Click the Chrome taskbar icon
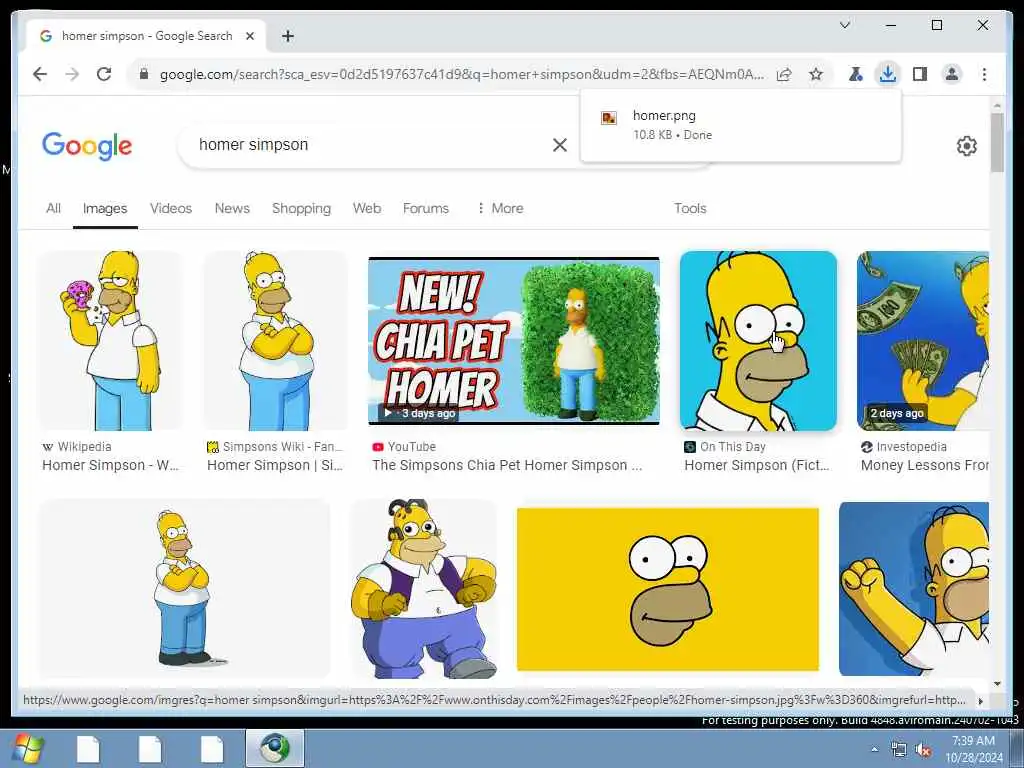1024x768 pixels. 275,748
